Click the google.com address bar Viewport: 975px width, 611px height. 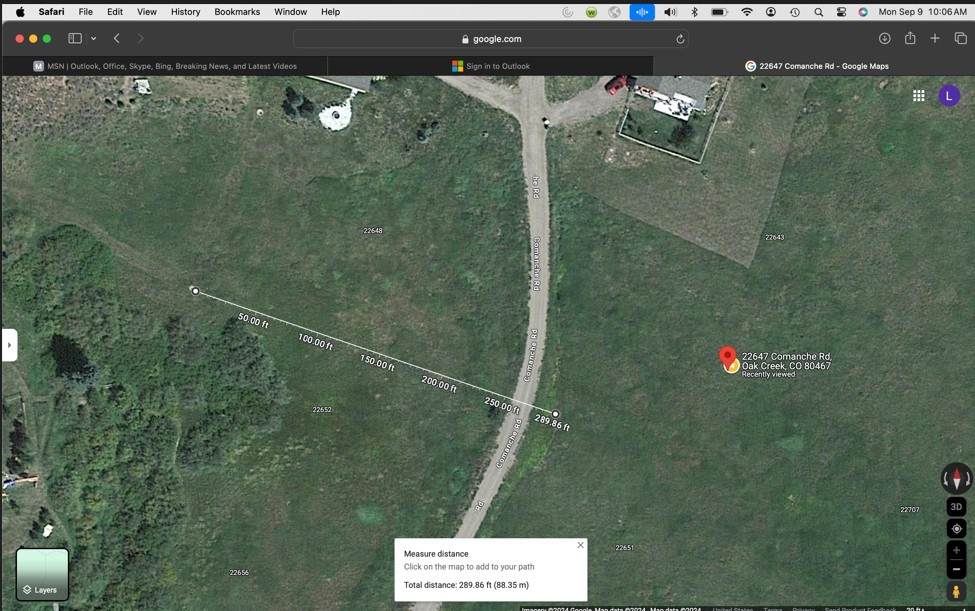point(490,39)
